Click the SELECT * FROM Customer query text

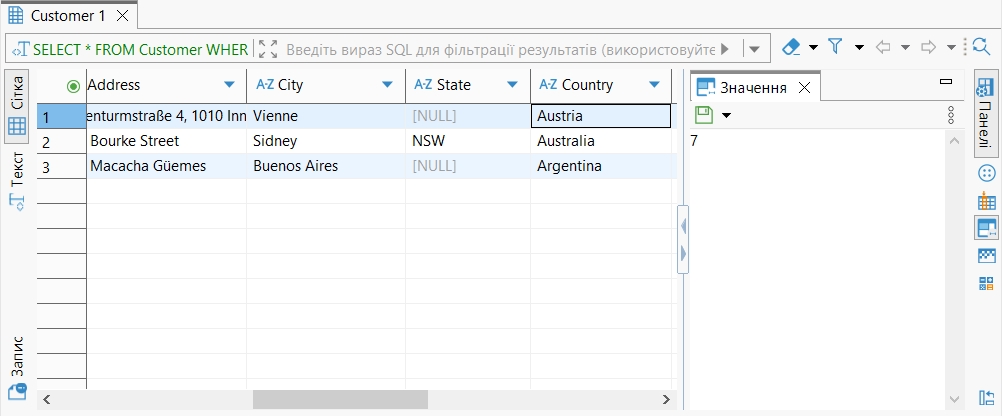[140, 50]
